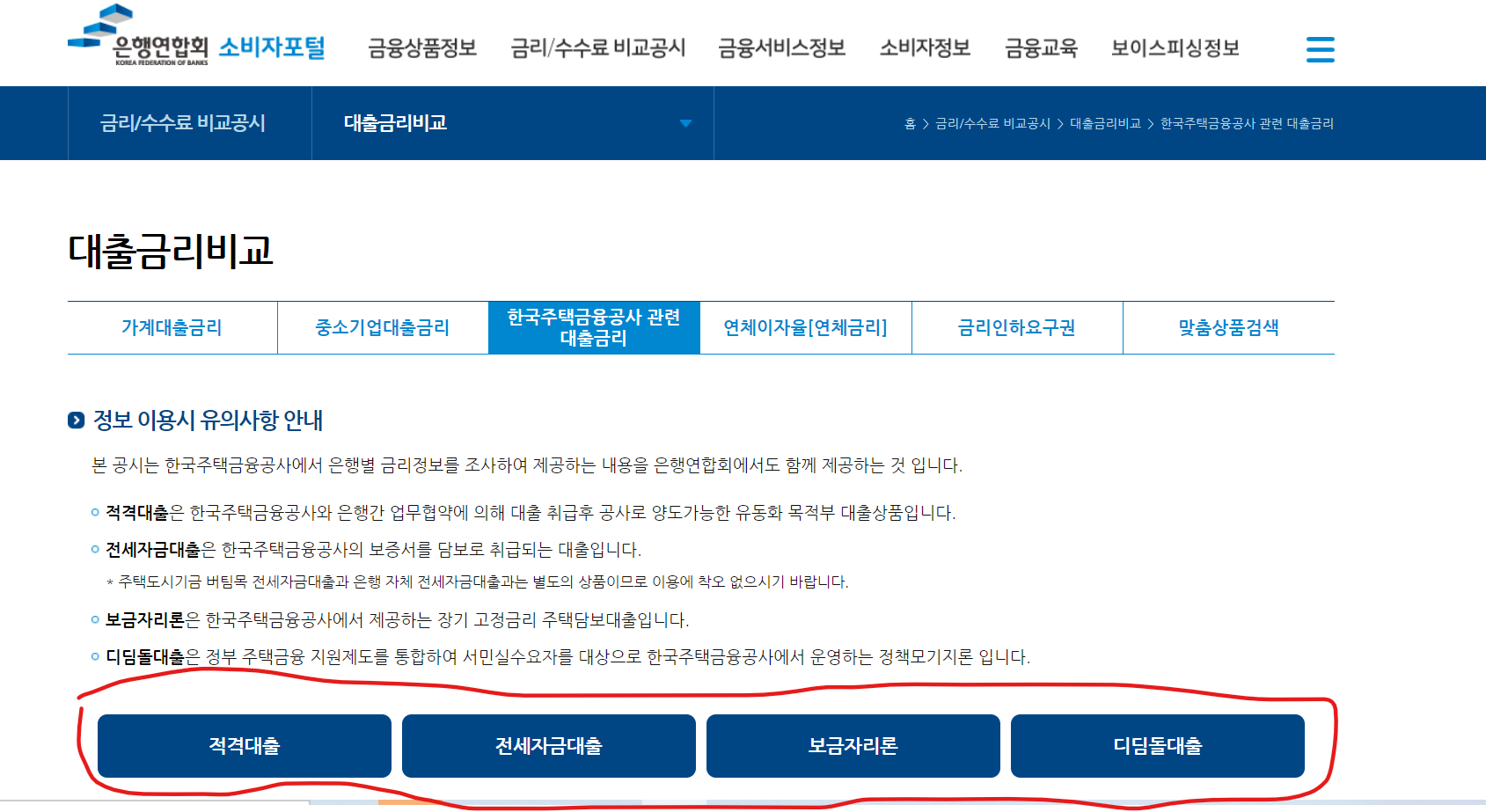Open the 보이스피싱정보 menu
Screen dimensions: 1486x812
point(1175,48)
